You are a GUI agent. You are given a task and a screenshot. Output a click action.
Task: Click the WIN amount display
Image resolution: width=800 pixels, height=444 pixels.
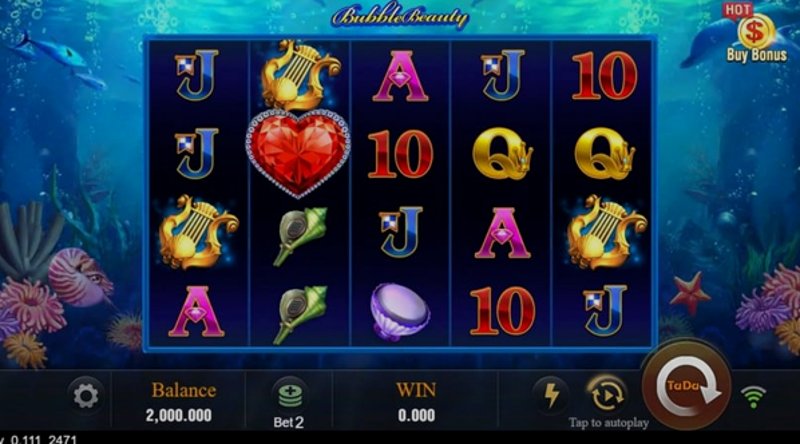pyautogui.click(x=416, y=415)
